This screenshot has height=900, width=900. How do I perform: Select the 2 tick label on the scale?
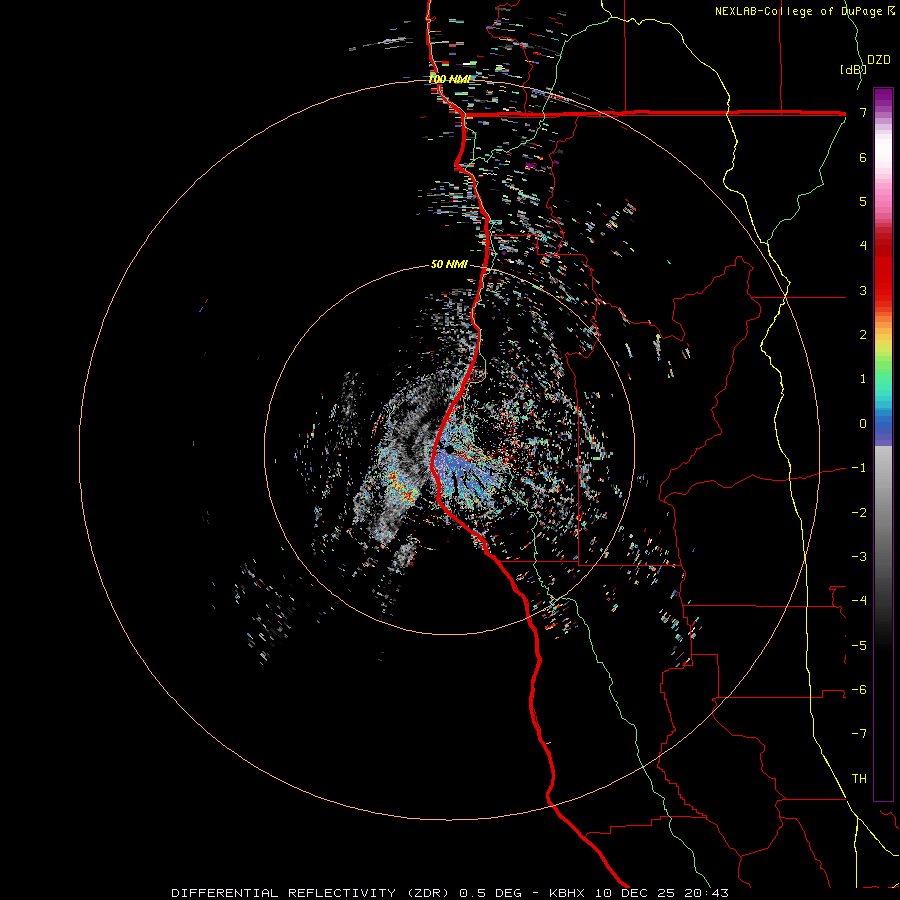tap(863, 335)
